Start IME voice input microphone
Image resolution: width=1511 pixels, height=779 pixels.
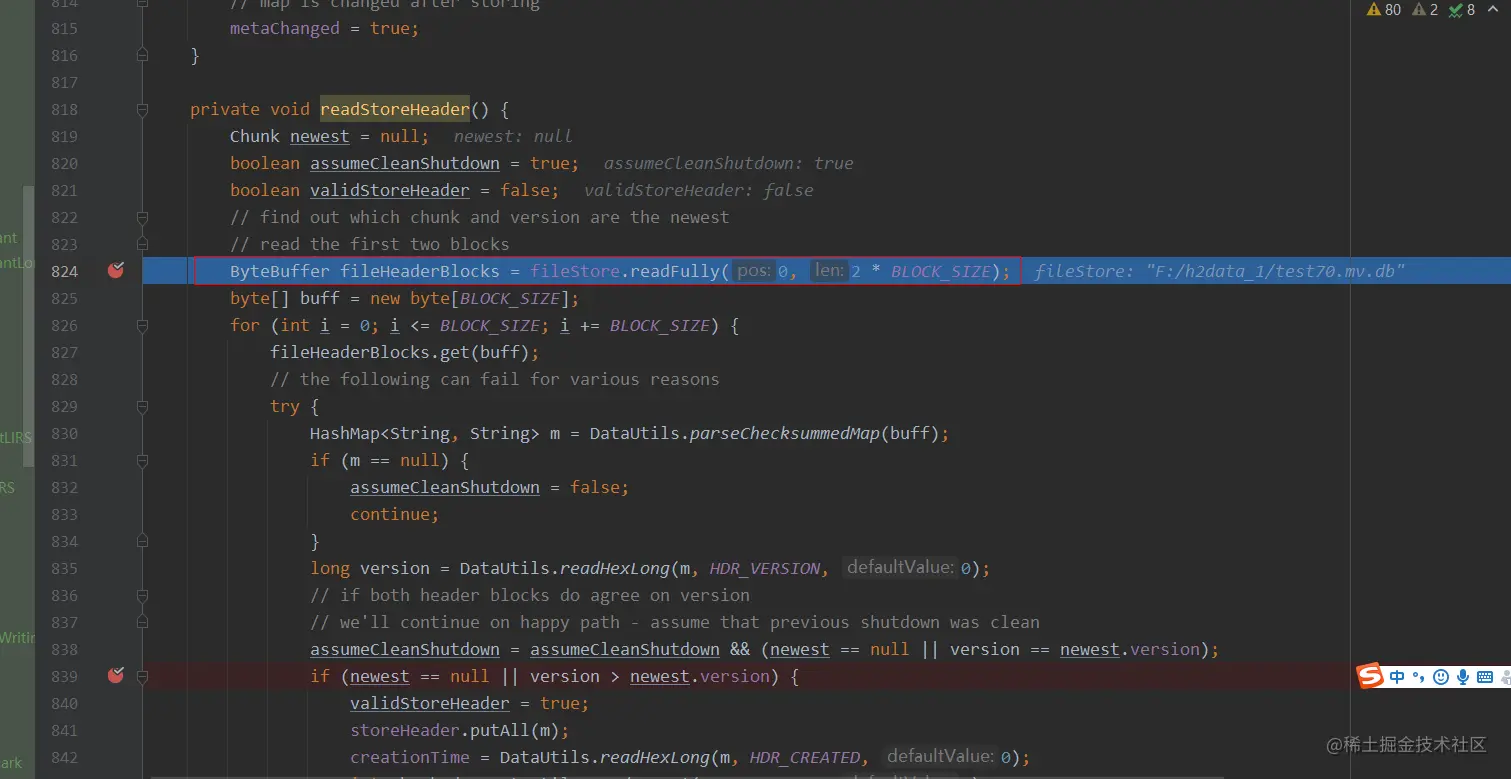(x=1463, y=677)
